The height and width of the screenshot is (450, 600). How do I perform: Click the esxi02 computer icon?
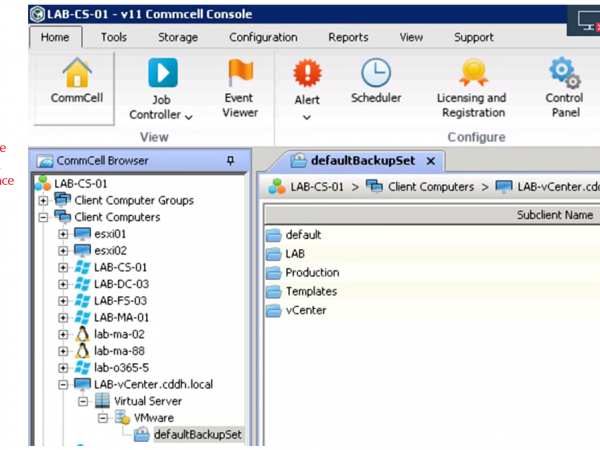[x=82, y=250]
